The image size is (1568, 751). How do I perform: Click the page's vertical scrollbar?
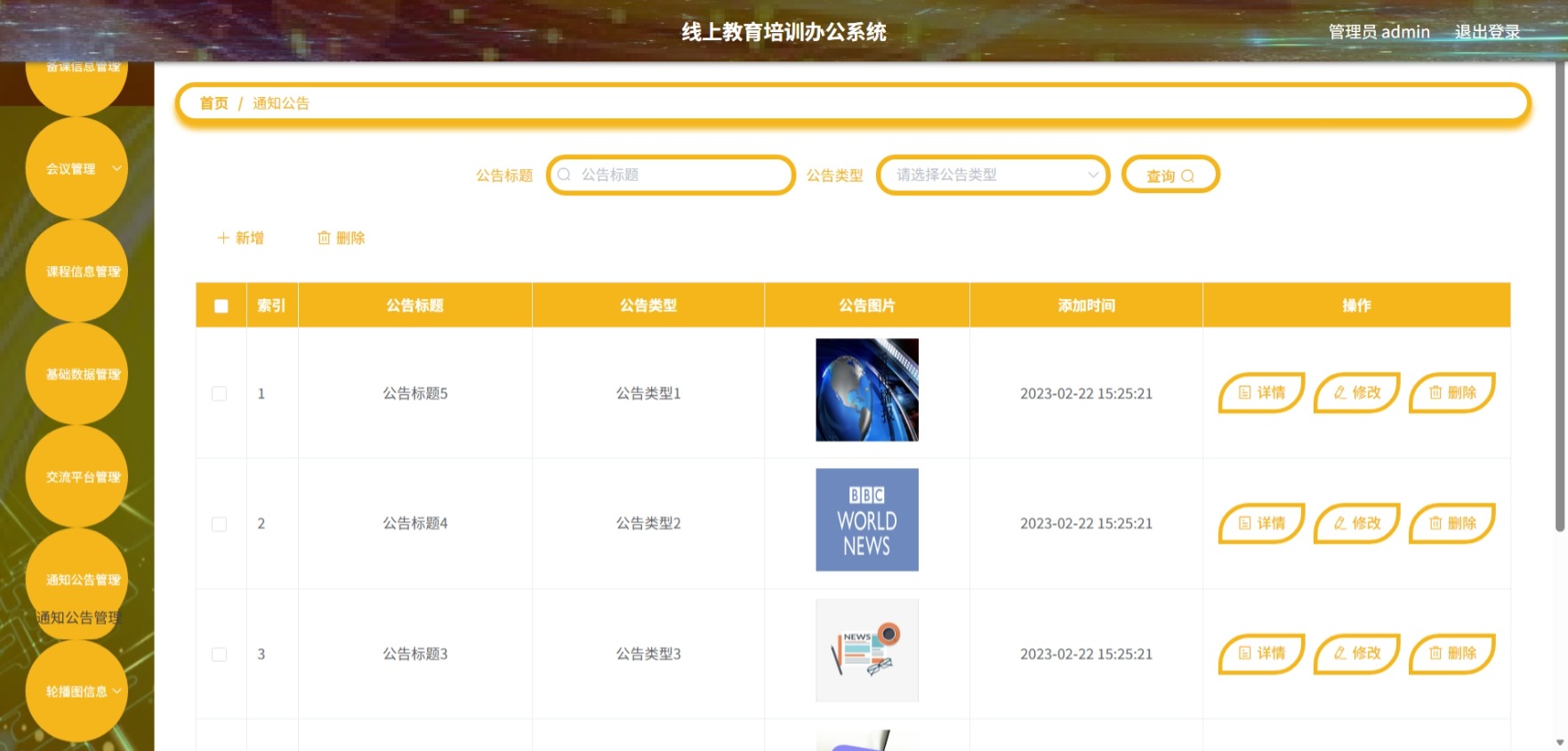coord(1560,298)
